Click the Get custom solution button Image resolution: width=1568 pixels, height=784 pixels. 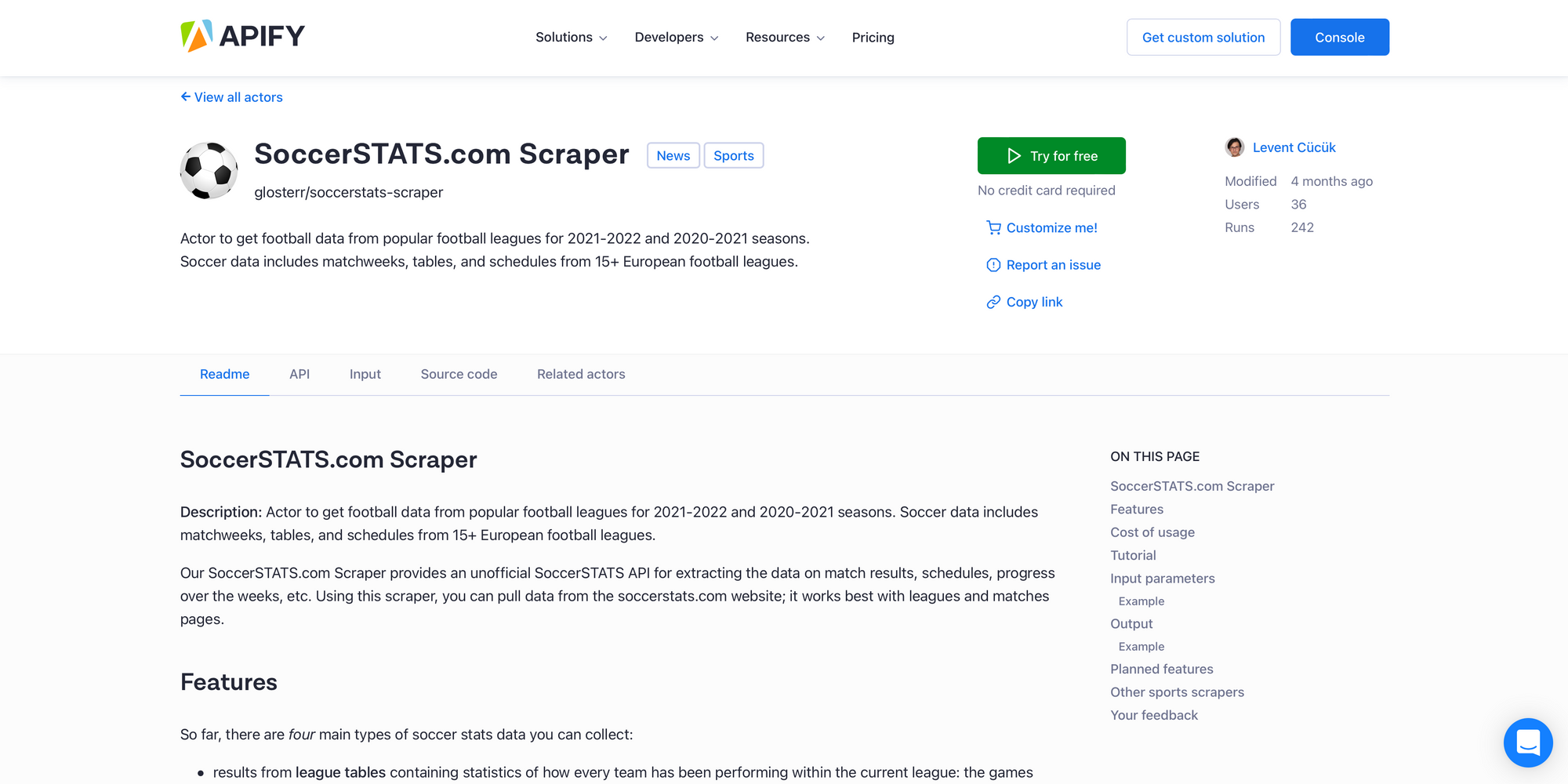pyautogui.click(x=1203, y=37)
